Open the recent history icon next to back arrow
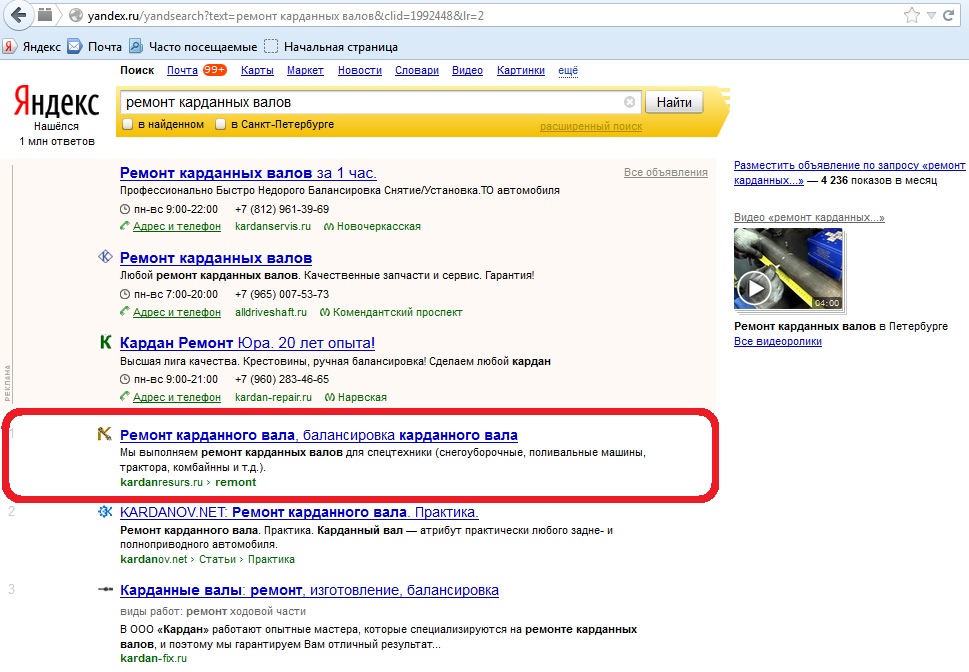969x672 pixels. click(45, 15)
